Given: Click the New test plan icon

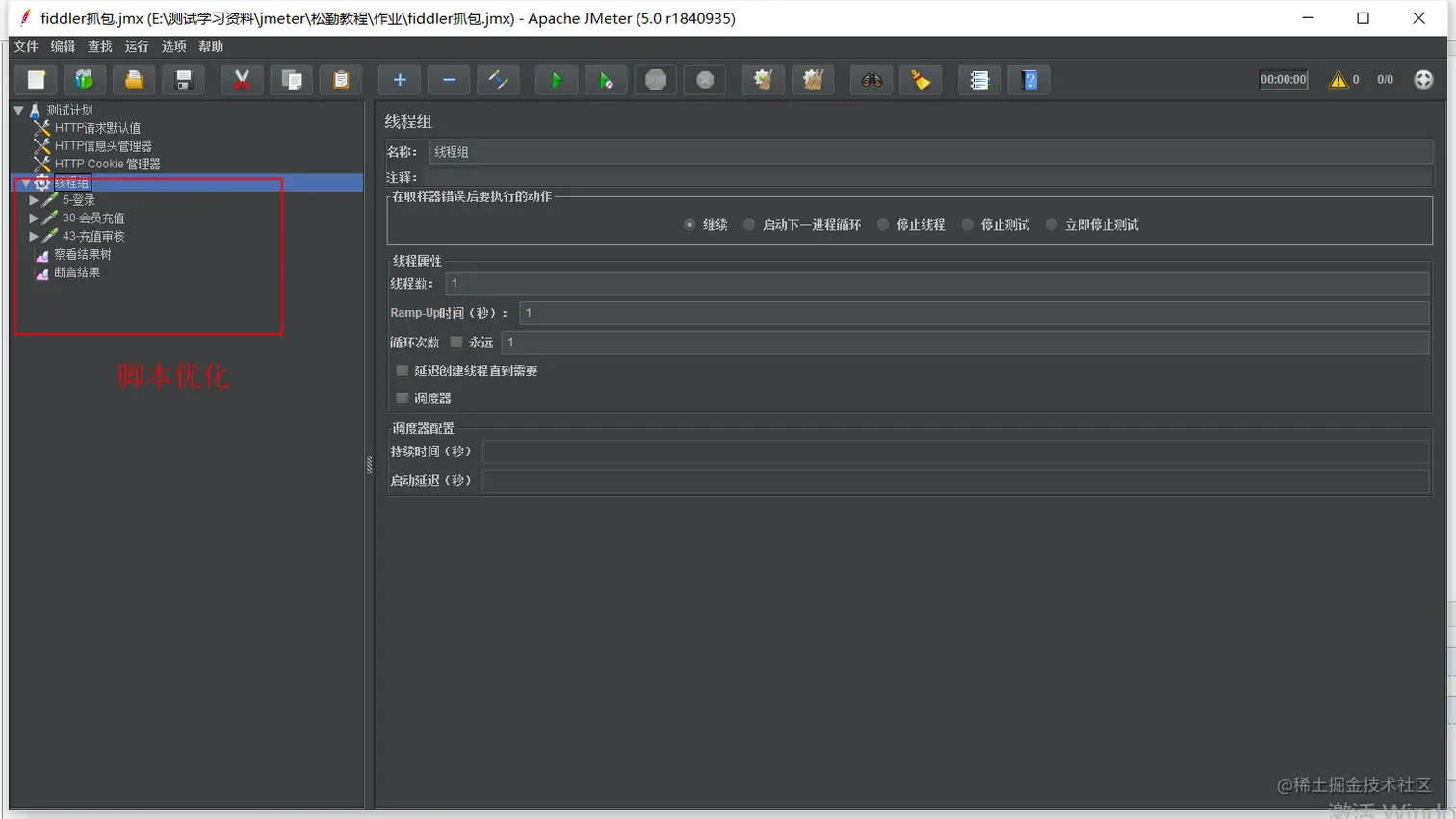Looking at the screenshot, I should (37, 80).
